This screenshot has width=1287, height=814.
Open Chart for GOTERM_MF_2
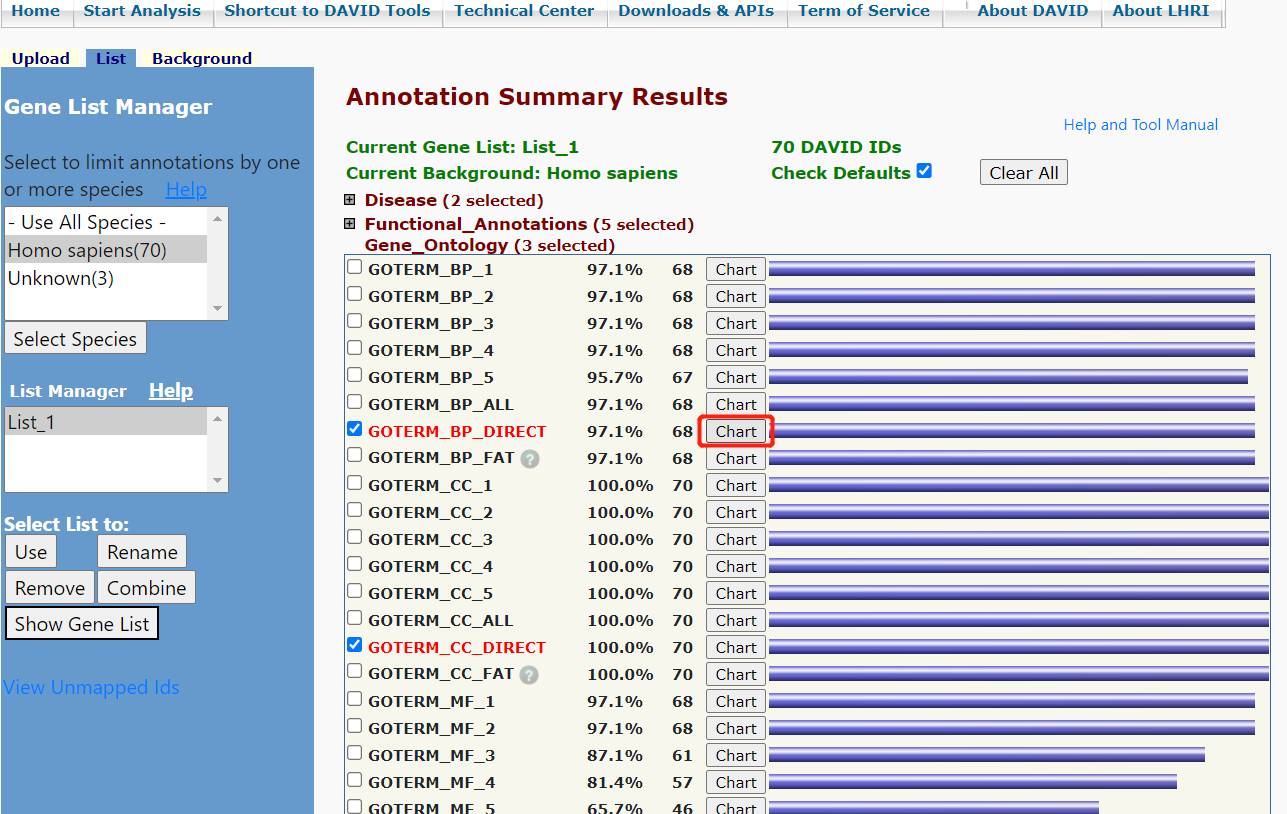pos(736,728)
